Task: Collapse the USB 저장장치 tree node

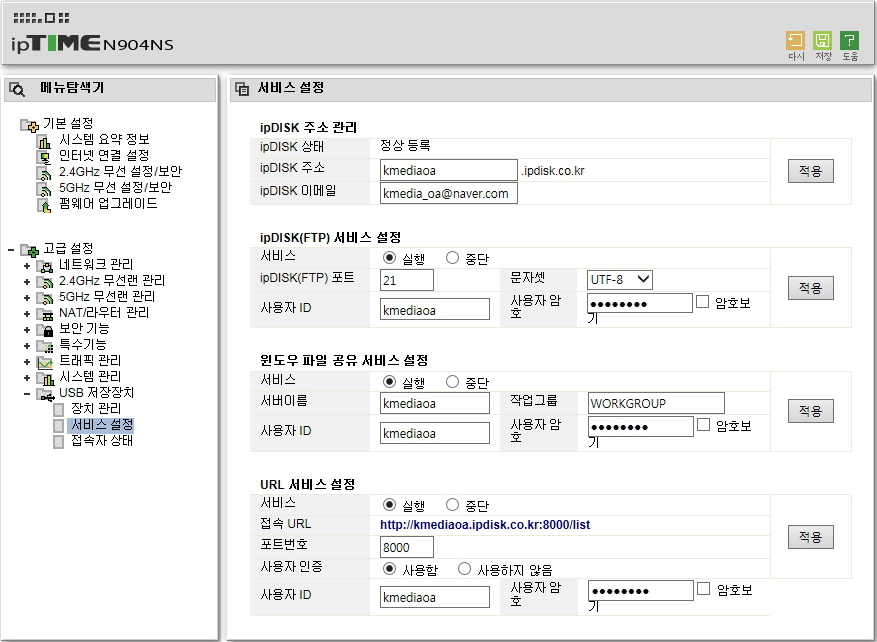Action: (x=27, y=394)
